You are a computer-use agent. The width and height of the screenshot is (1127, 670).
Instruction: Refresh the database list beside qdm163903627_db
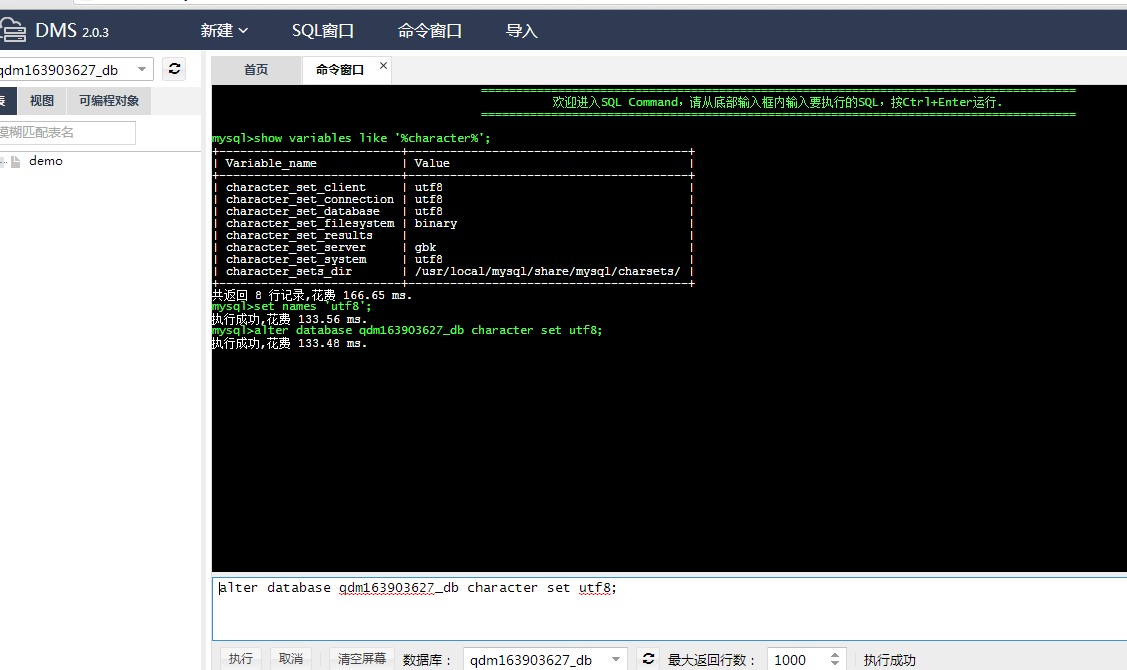pos(174,69)
